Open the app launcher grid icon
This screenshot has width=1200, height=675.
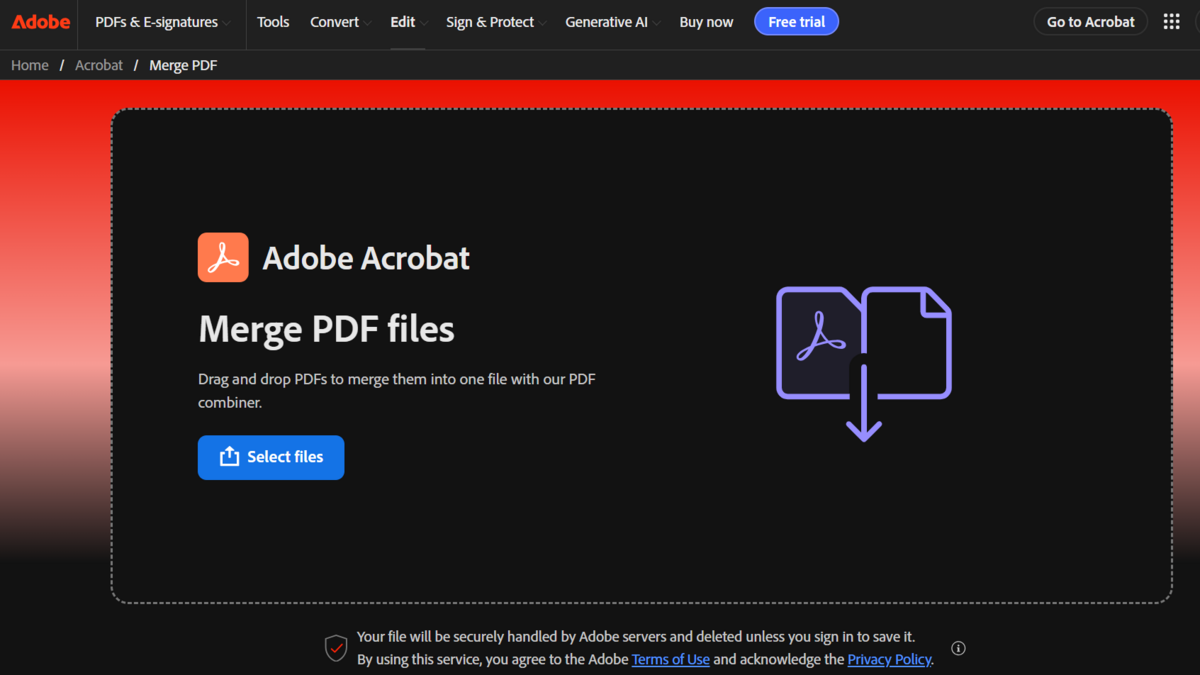click(x=1171, y=20)
